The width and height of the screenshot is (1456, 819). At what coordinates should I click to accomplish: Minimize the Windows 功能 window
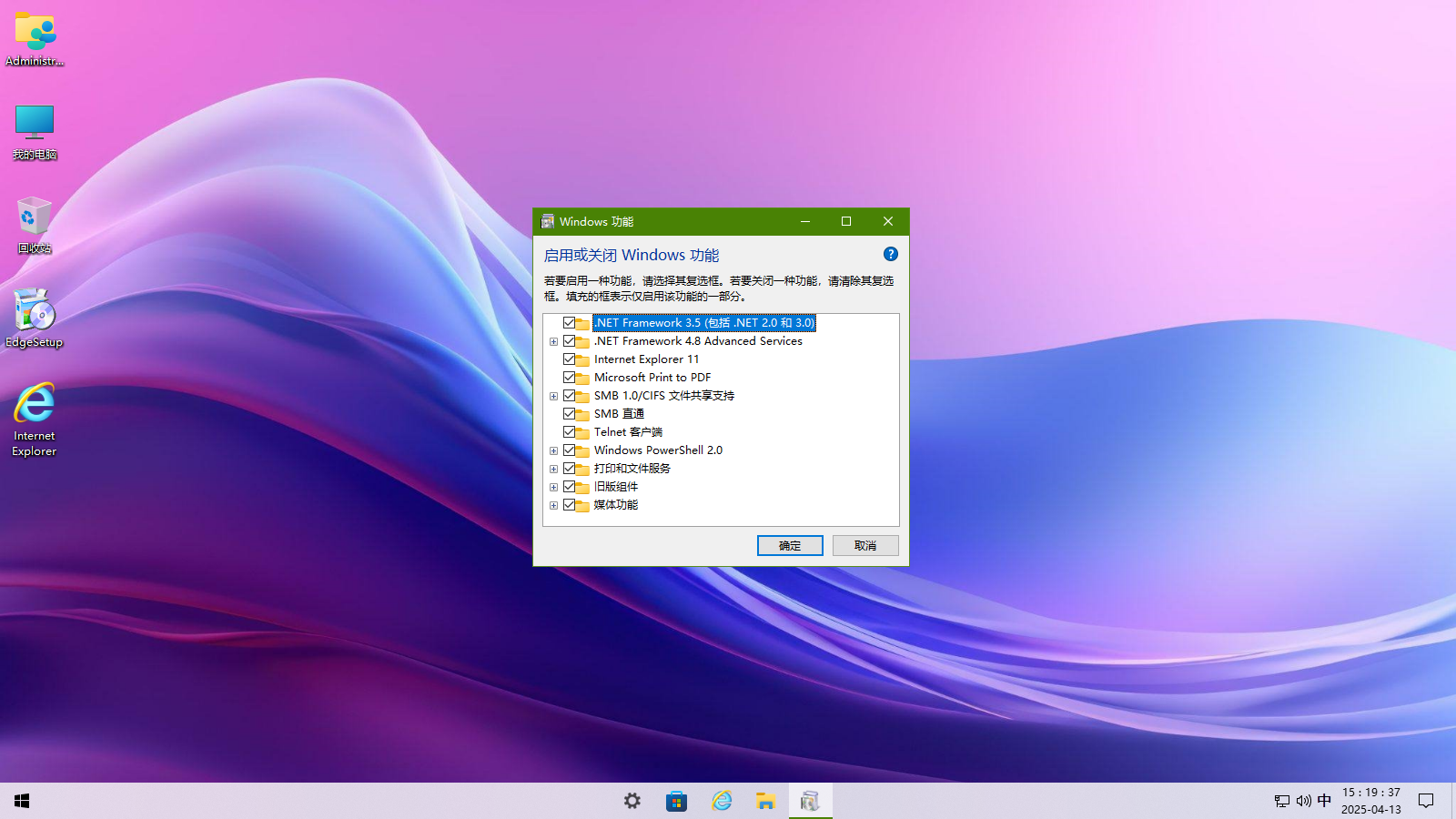pyautogui.click(x=805, y=221)
